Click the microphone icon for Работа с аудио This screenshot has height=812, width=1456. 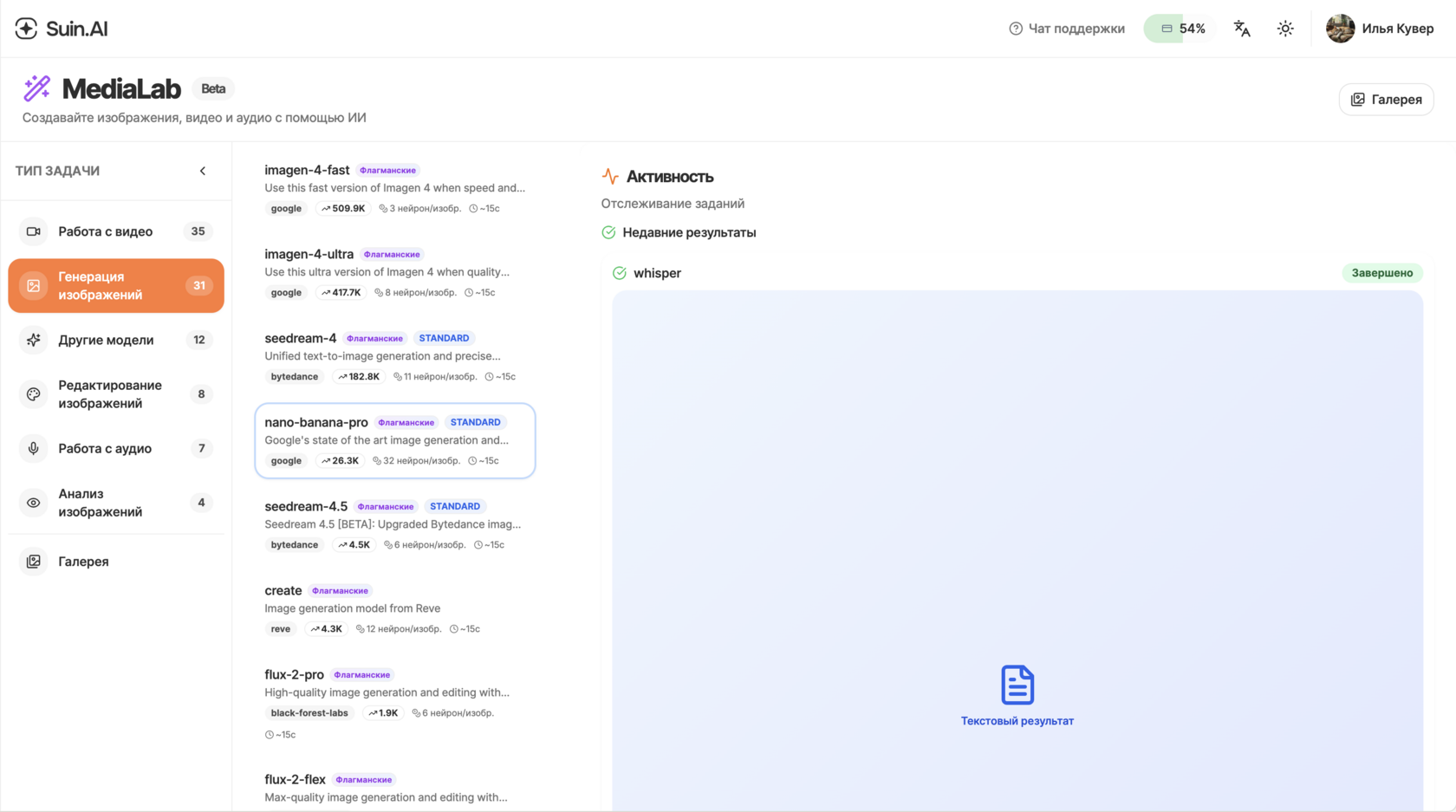pos(34,448)
